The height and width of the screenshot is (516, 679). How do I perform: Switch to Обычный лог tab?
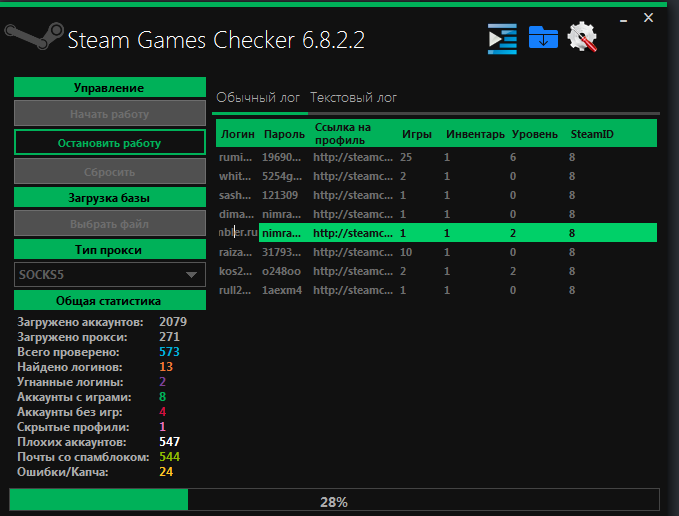pyautogui.click(x=258, y=98)
